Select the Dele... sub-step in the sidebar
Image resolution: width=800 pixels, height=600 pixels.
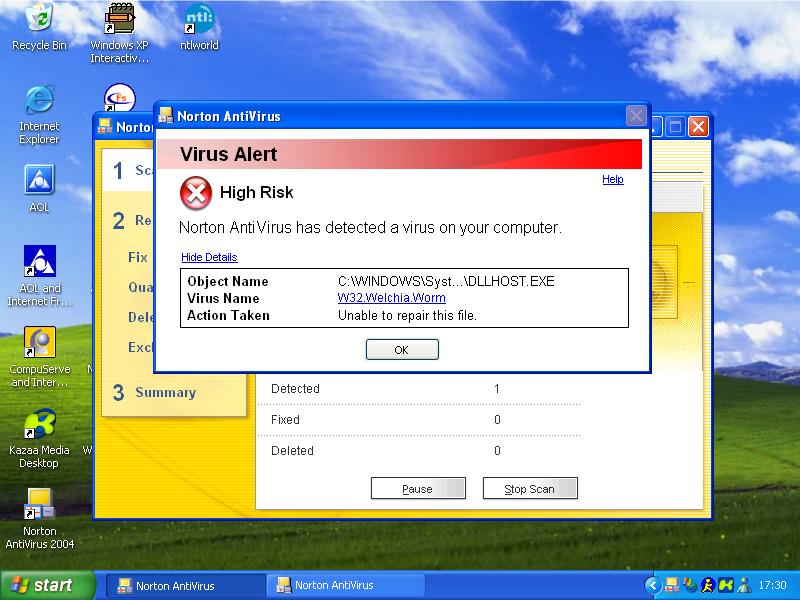(x=140, y=317)
